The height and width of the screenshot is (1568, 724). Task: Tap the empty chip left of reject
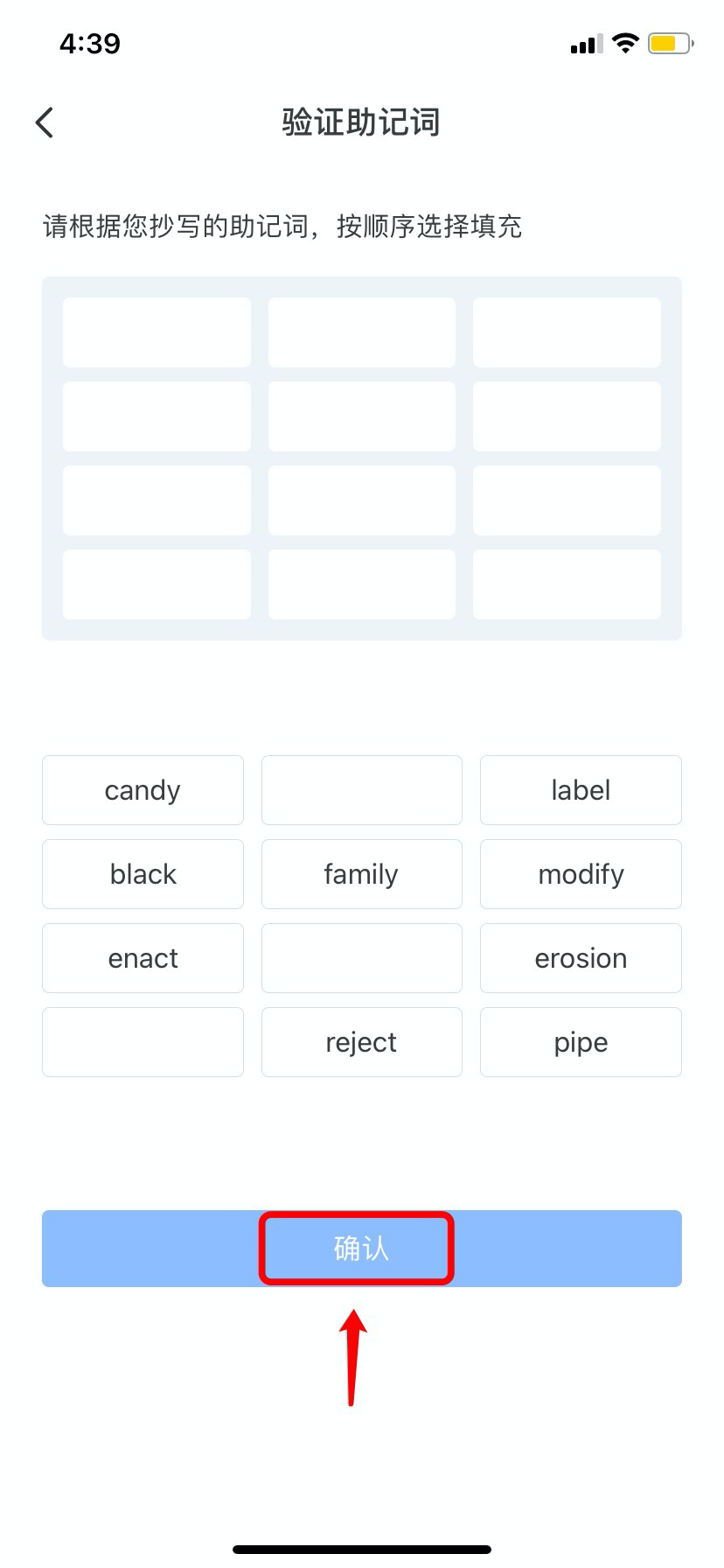pyautogui.click(x=143, y=1042)
